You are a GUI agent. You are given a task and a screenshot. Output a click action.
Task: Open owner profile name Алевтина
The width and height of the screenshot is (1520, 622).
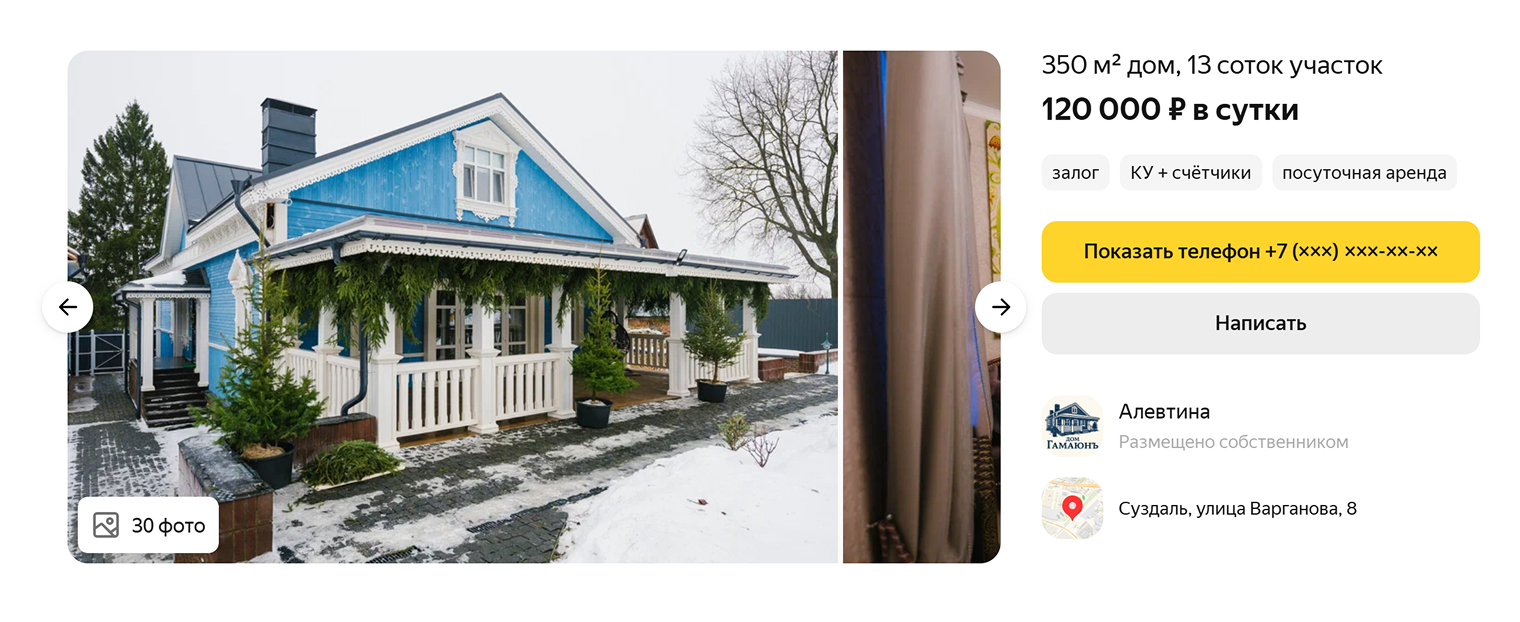pos(1164,411)
